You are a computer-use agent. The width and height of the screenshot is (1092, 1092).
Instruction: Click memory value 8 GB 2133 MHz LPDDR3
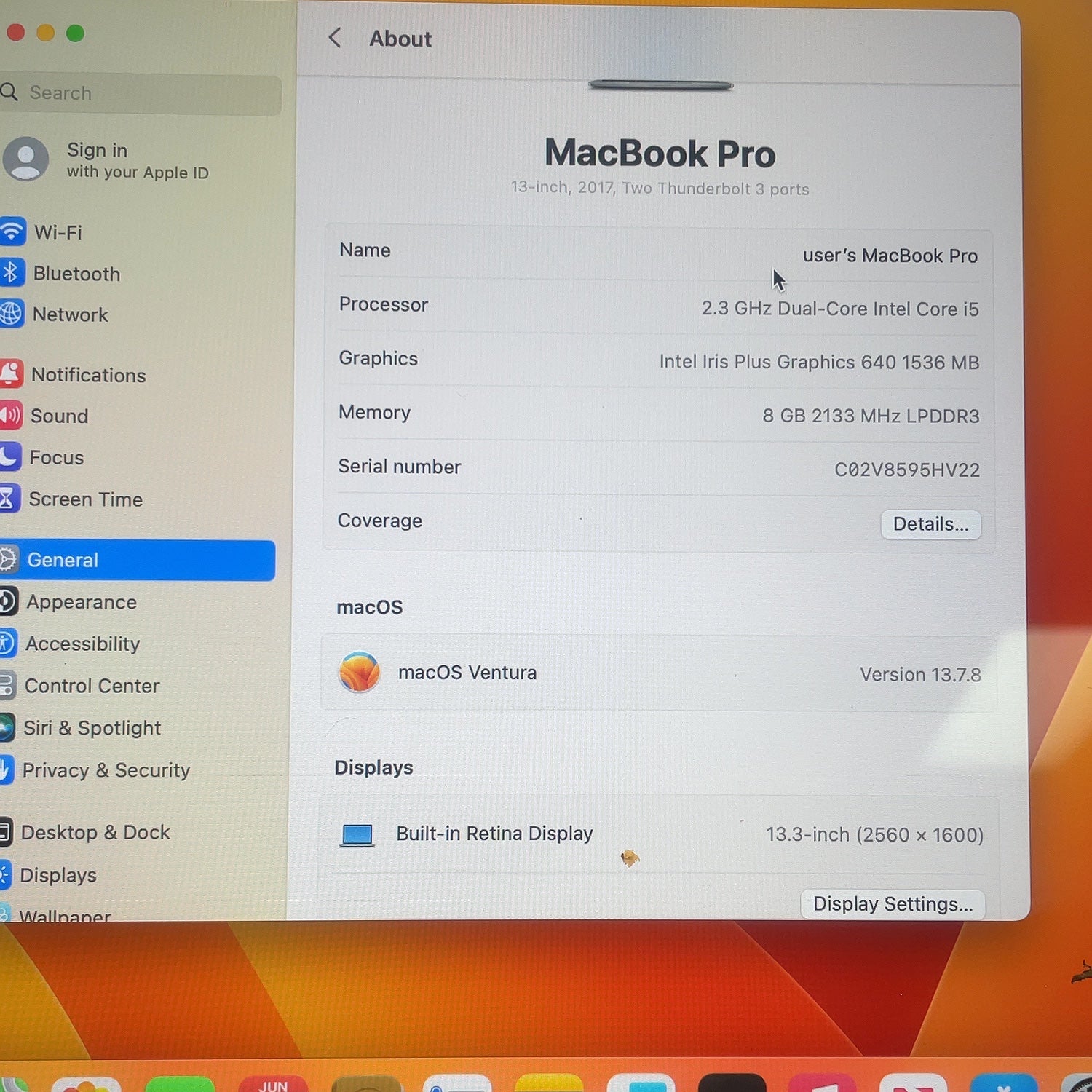pyautogui.click(x=871, y=416)
